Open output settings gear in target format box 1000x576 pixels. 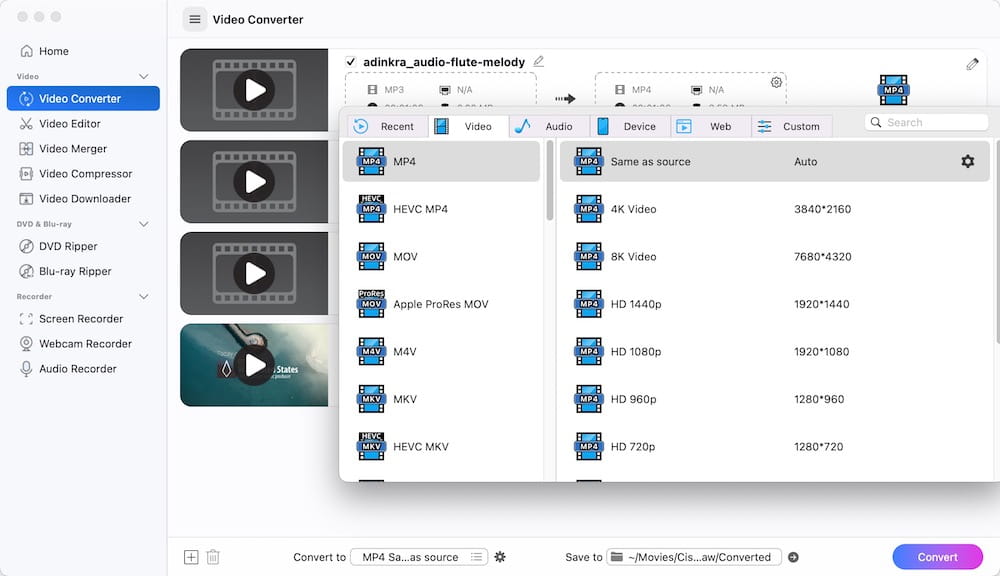coord(776,82)
